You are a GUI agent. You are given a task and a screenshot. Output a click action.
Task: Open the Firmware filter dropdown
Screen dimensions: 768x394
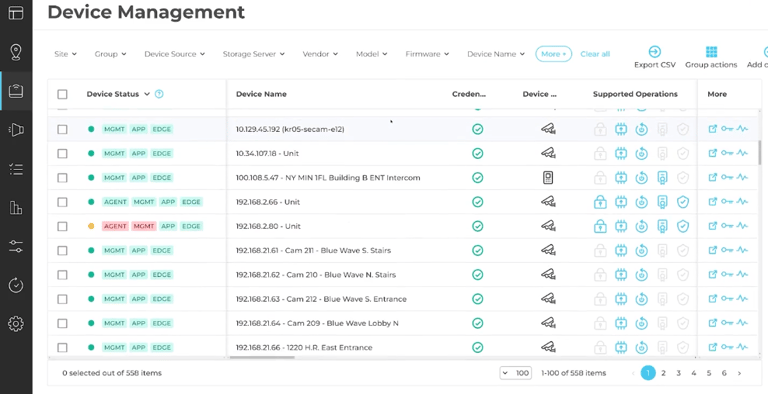point(427,54)
